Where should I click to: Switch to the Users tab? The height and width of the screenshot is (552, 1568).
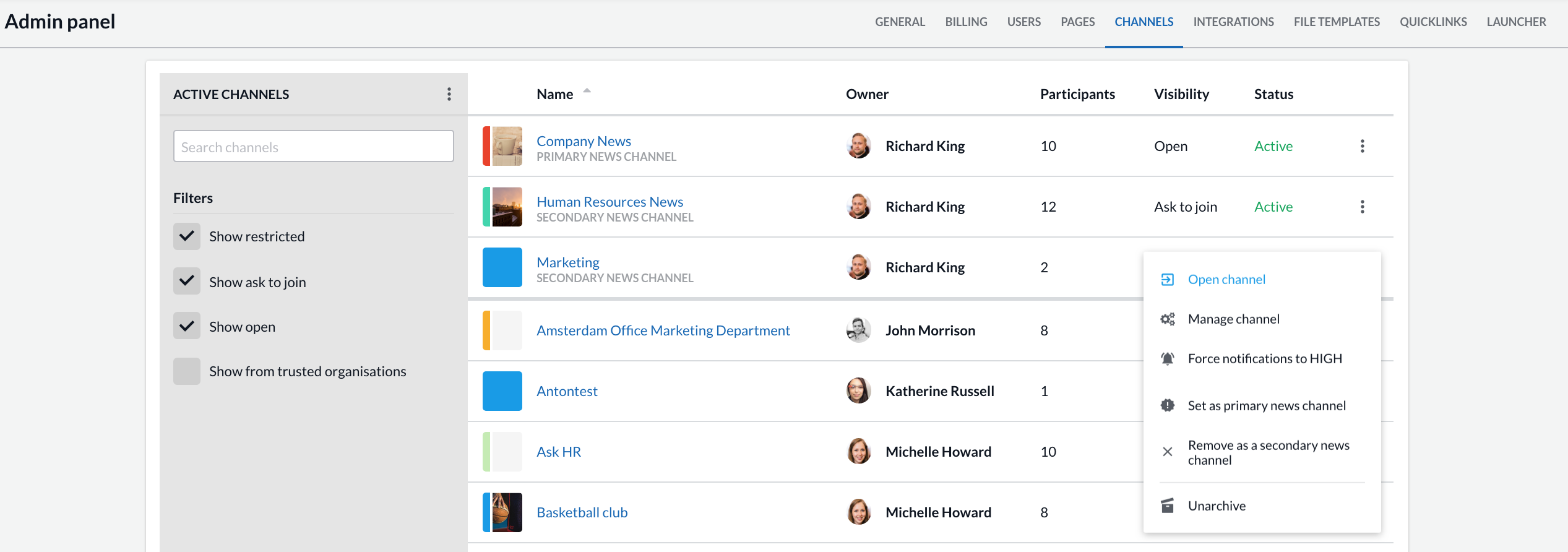[x=1023, y=22]
